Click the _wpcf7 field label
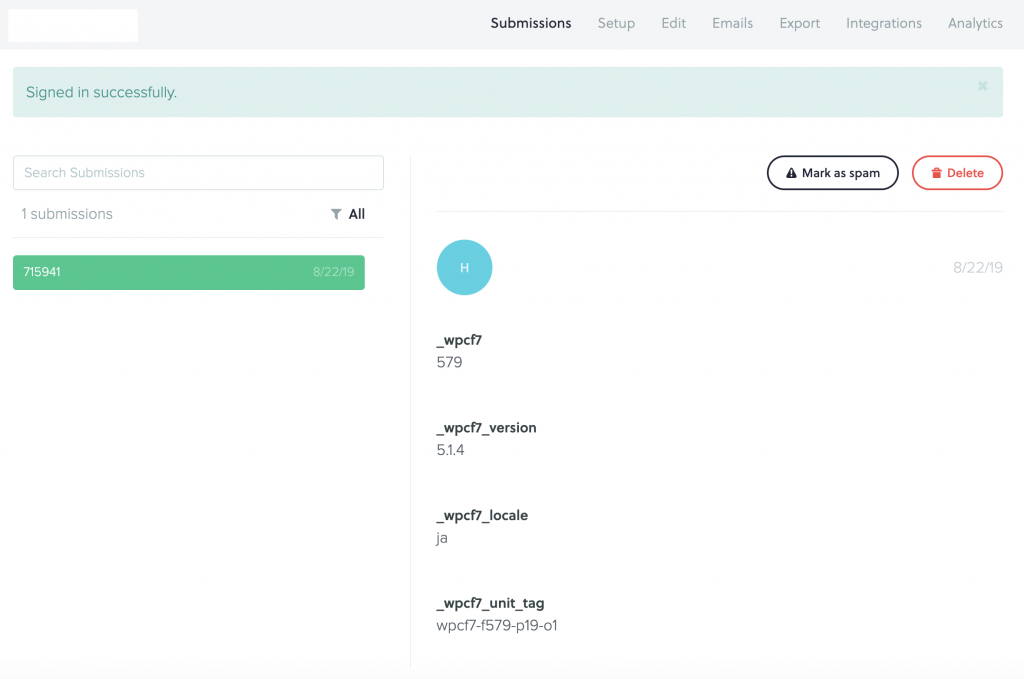Image resolution: width=1024 pixels, height=679 pixels. click(459, 340)
